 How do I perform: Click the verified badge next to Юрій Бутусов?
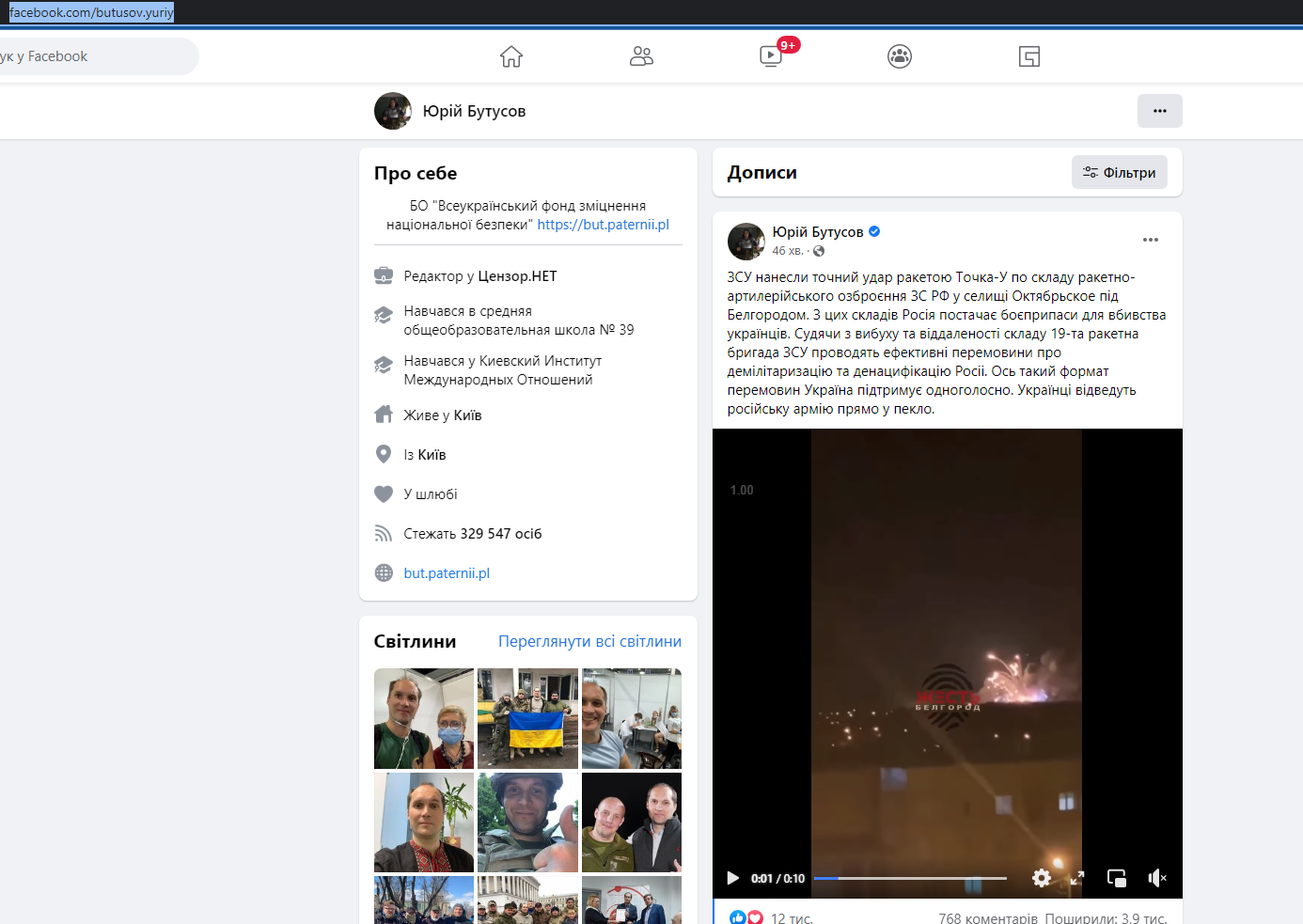tap(874, 231)
